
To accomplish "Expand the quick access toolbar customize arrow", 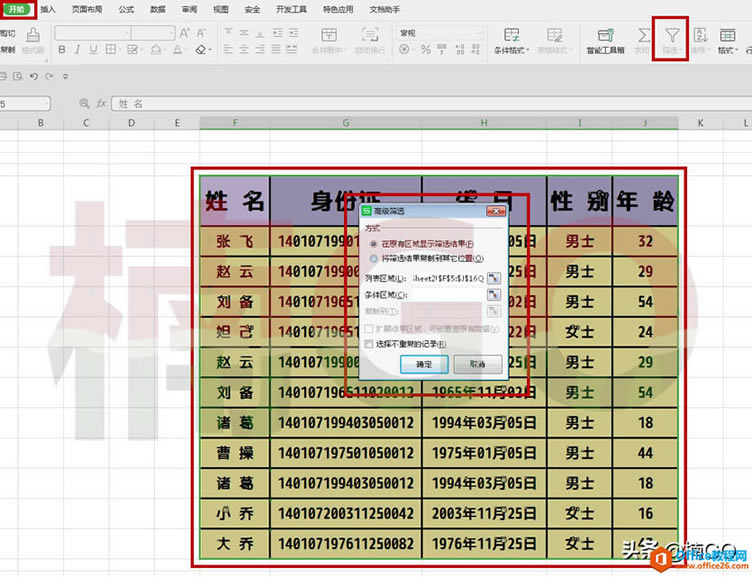I will click(x=66, y=76).
